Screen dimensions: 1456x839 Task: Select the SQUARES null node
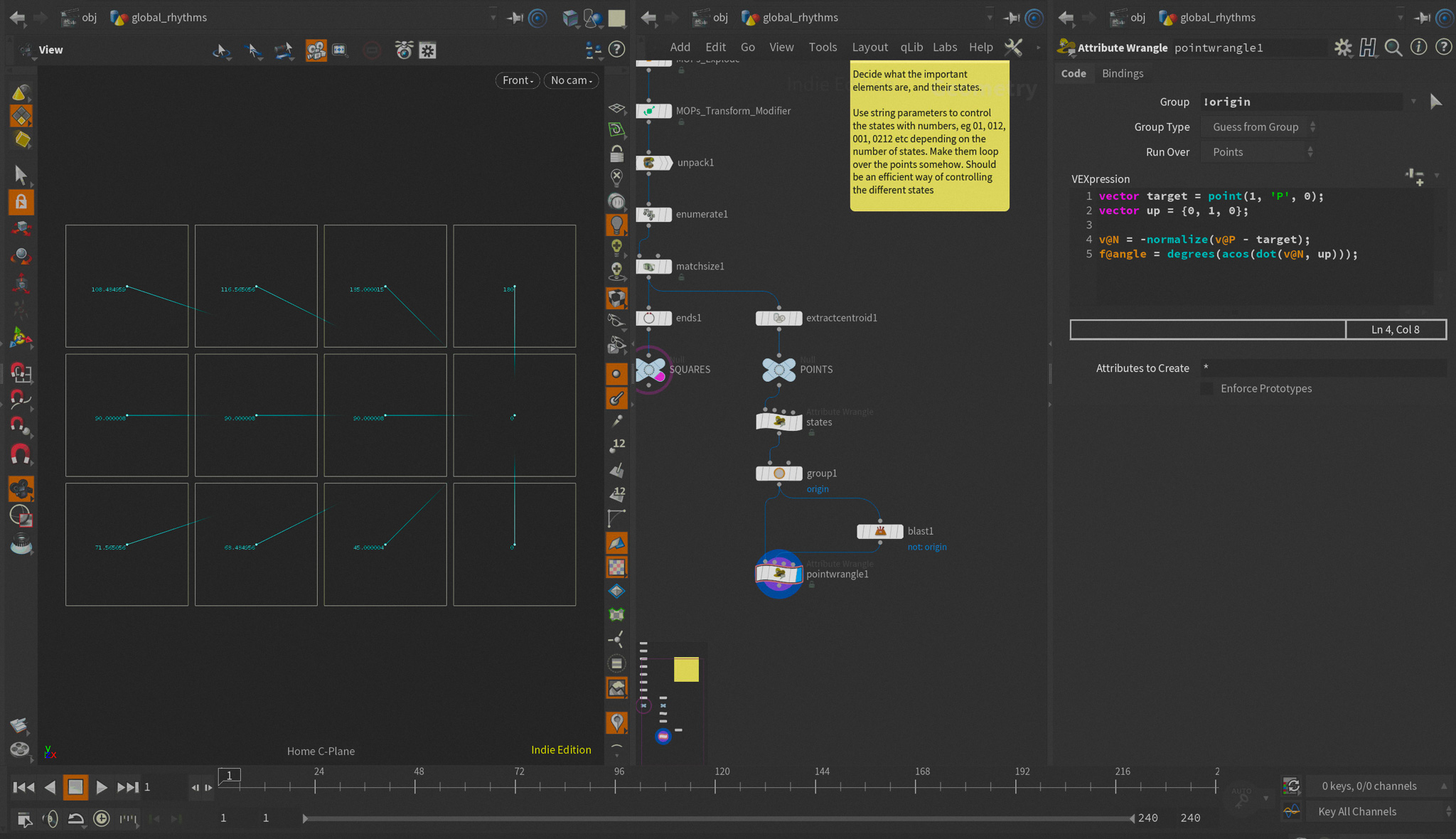click(650, 370)
